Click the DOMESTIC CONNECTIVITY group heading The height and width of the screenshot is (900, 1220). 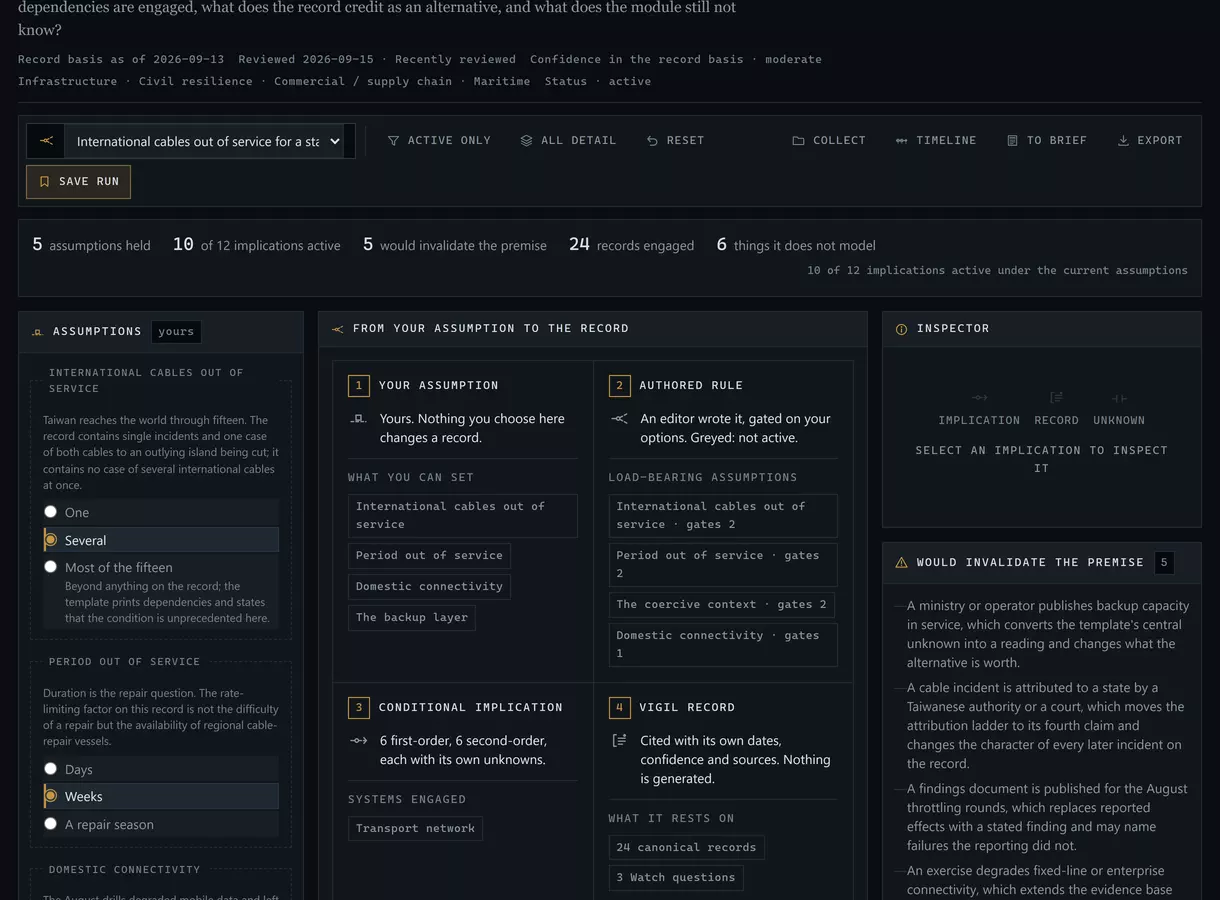(124, 870)
